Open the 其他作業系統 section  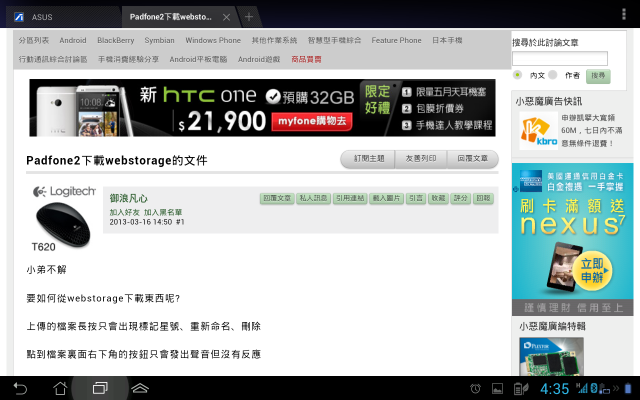[x=274, y=40]
